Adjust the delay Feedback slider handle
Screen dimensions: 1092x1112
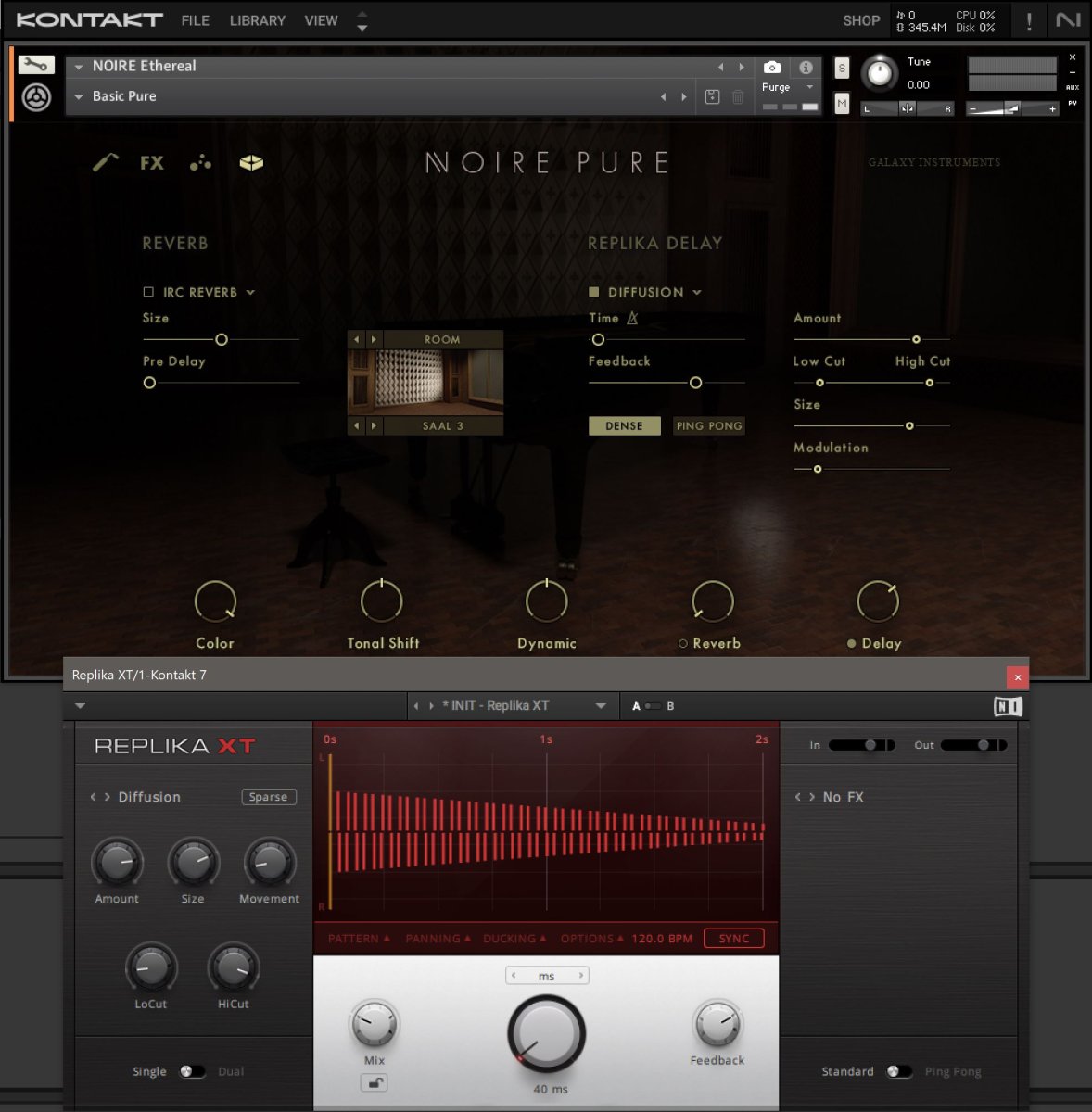coord(696,383)
